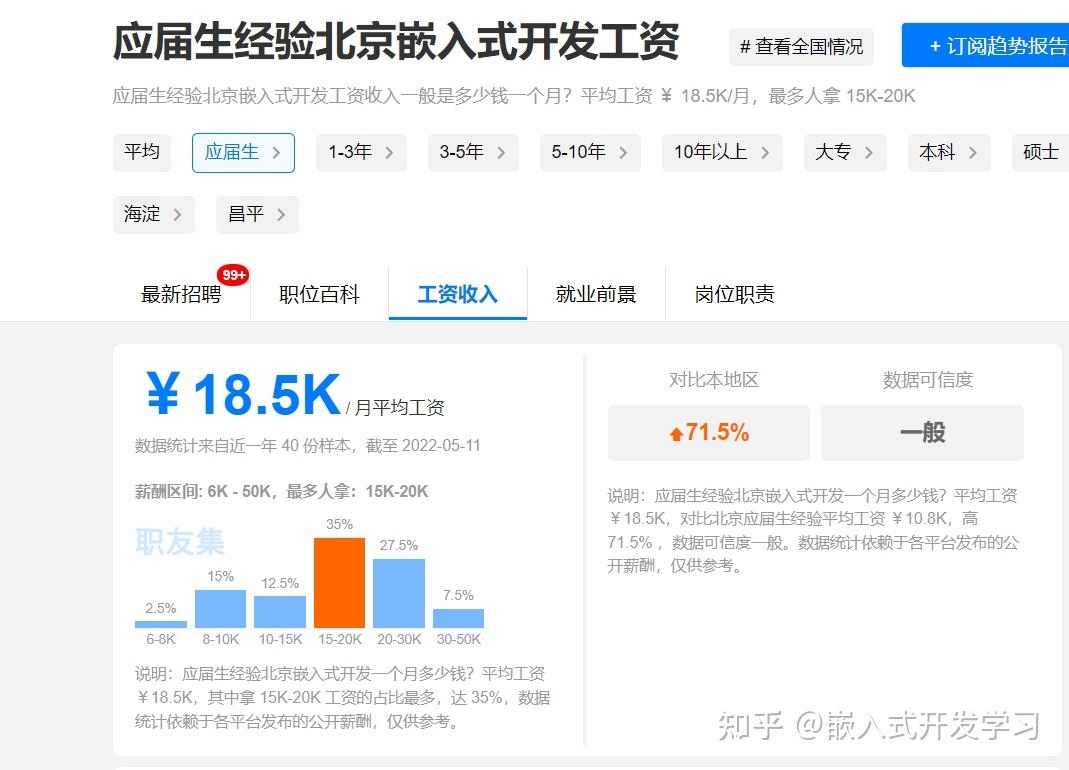Click the 99+ notification badge on 最新招聘

pos(232,274)
